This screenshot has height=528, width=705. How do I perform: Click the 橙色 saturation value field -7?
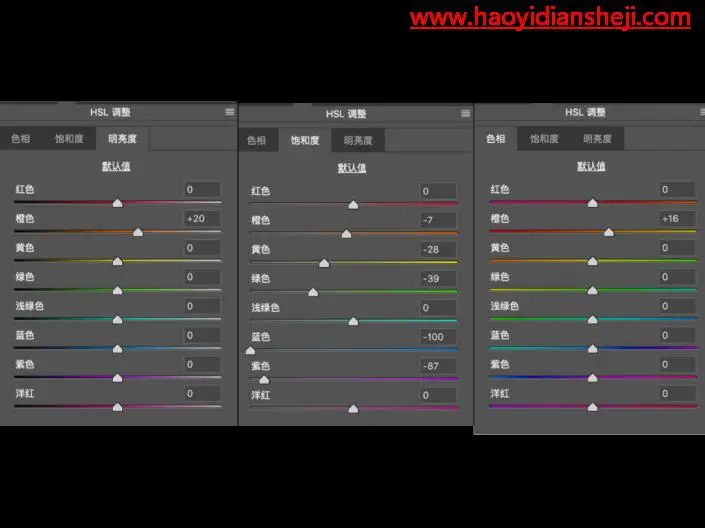438,220
